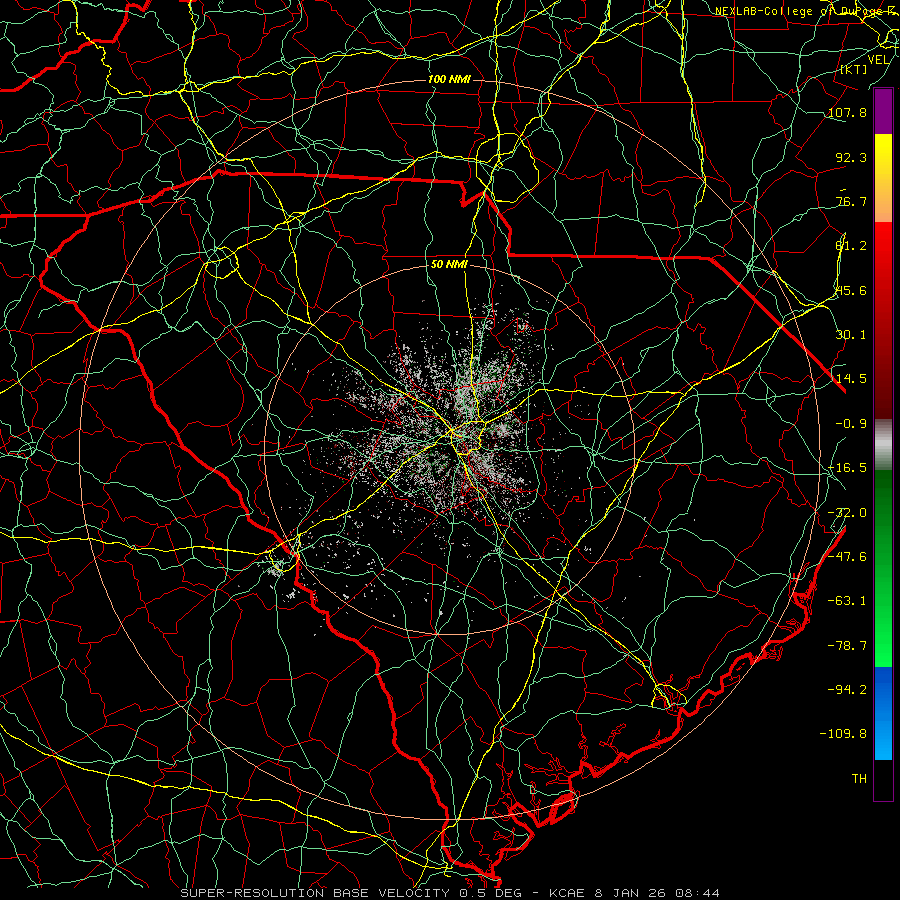Screen dimensions: 900x900
Task: Click the -0.9 velocity scale value
Action: coord(851,424)
